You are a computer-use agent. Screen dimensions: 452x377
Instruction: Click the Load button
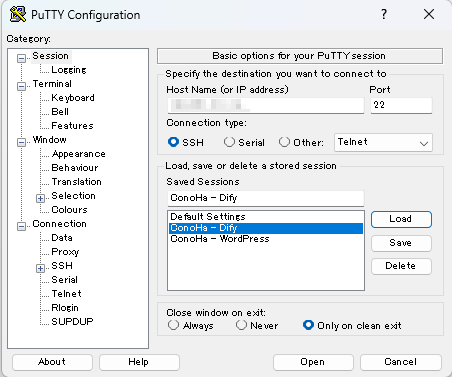pyautogui.click(x=401, y=219)
